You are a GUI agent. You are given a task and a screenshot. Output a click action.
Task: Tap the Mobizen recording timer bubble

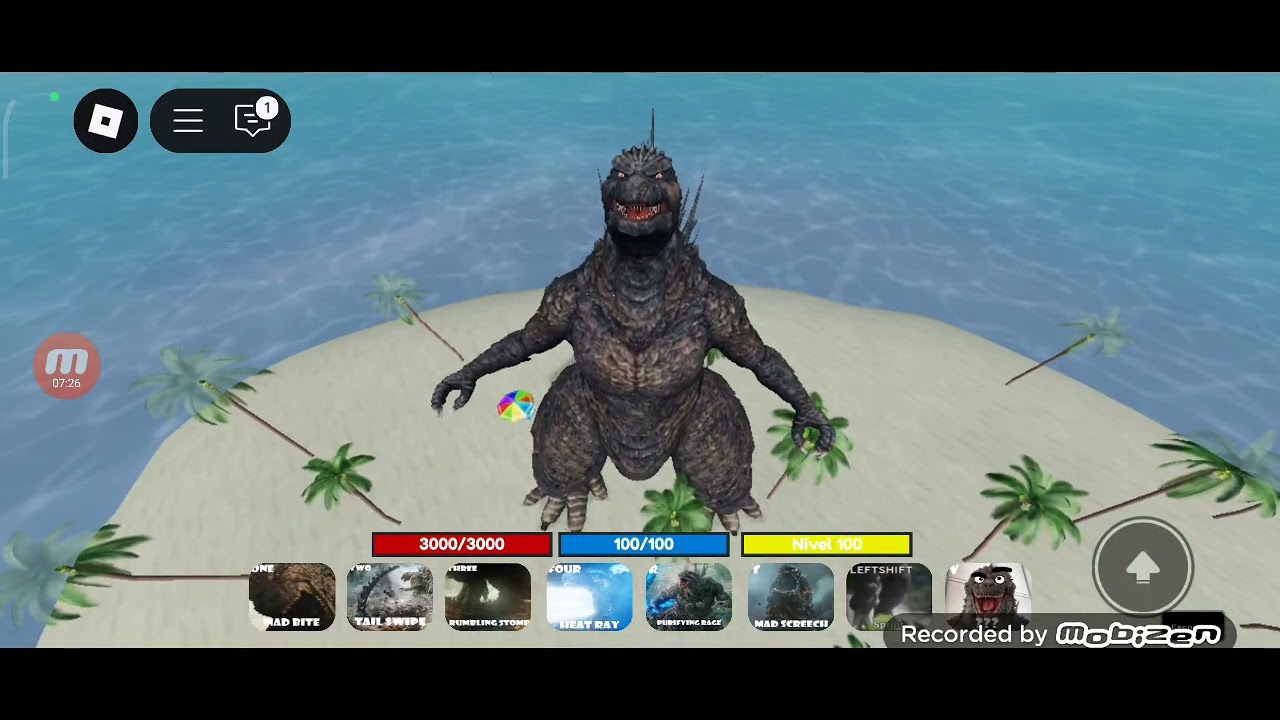pos(67,366)
